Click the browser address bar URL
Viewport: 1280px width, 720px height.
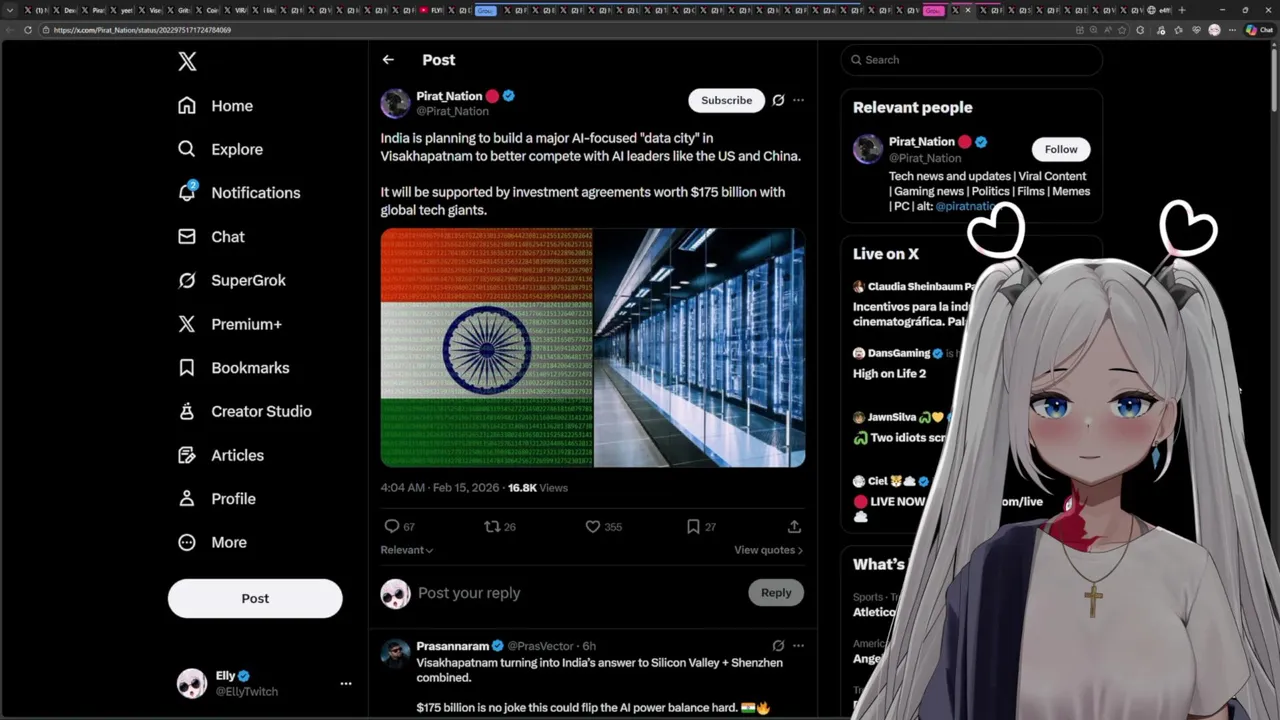(142, 30)
